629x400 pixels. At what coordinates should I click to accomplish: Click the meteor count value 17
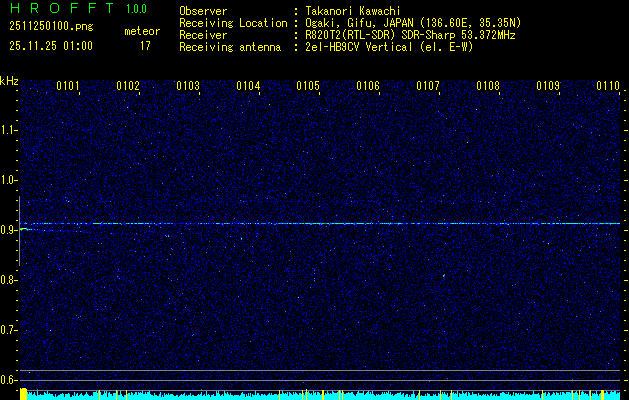(x=145, y=46)
